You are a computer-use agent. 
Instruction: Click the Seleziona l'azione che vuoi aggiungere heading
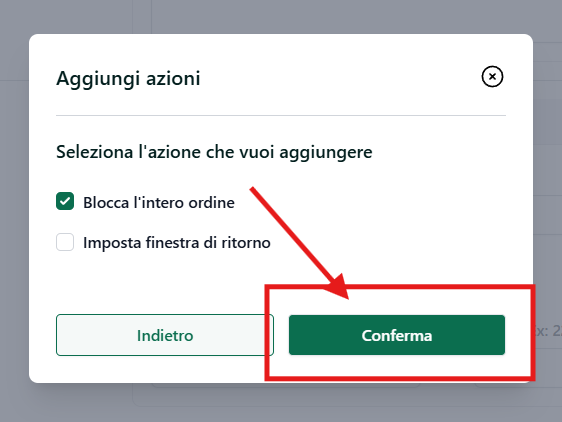(214, 152)
